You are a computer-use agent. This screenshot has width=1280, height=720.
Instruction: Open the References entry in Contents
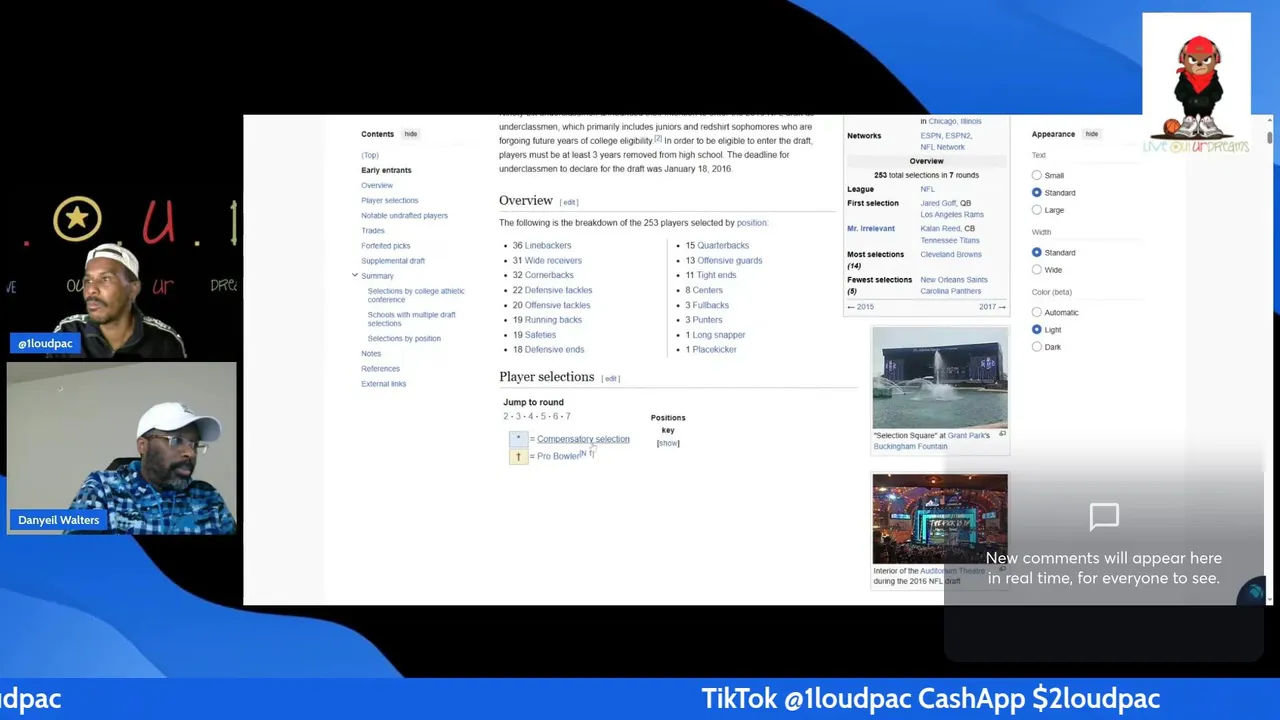(380, 368)
